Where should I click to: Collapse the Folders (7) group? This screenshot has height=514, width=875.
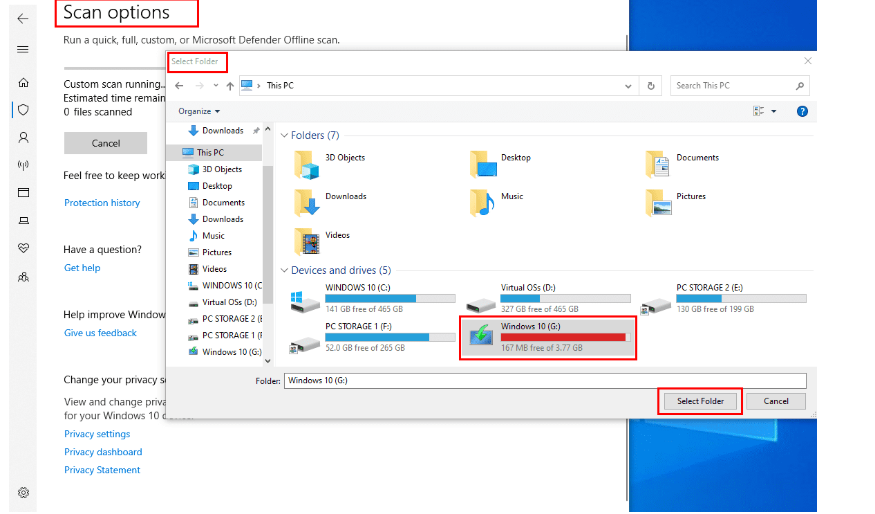pos(284,135)
